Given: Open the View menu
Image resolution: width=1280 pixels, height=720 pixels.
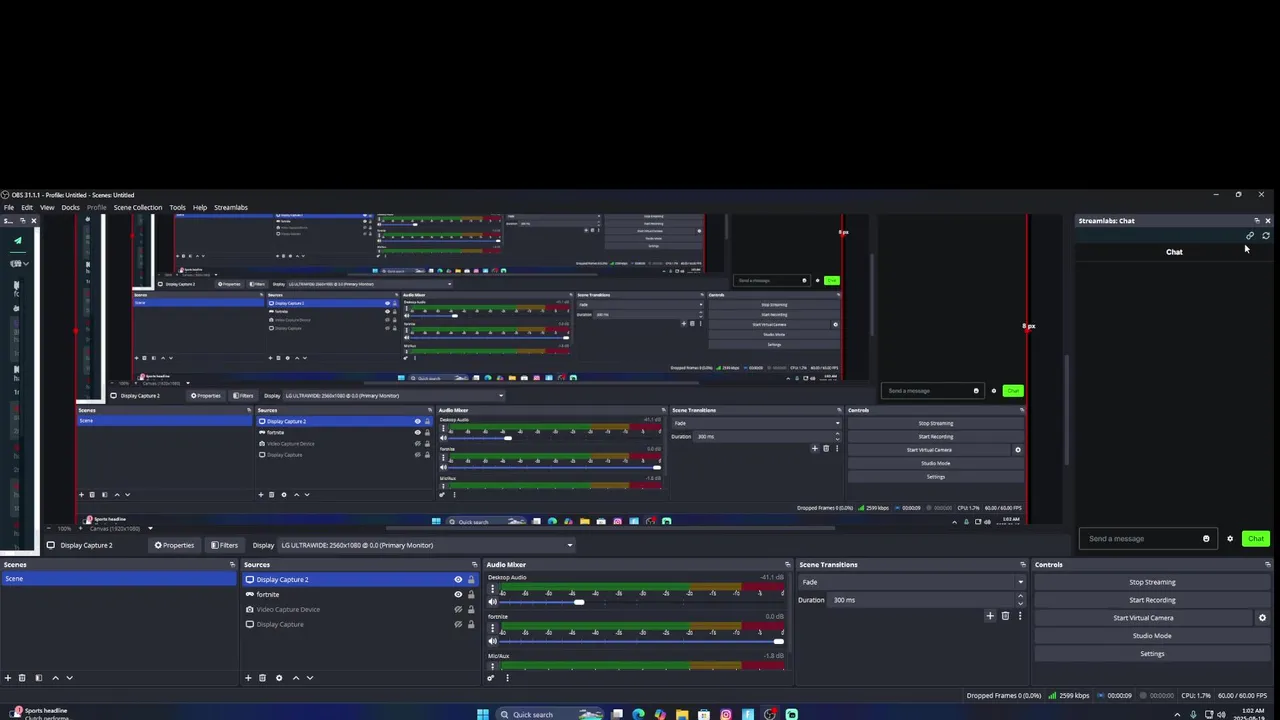Looking at the screenshot, I should (47, 208).
